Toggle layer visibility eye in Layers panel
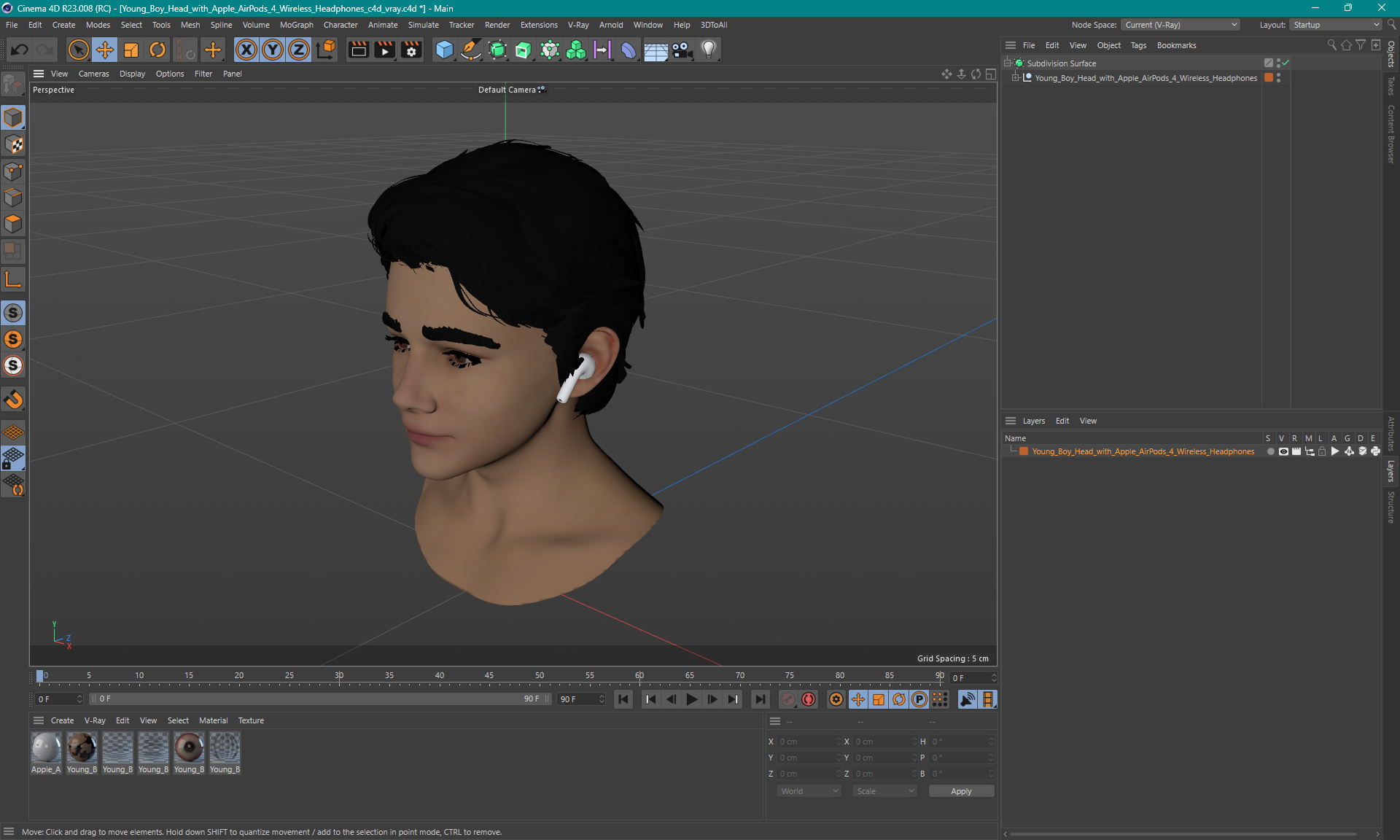 pos(1283,451)
